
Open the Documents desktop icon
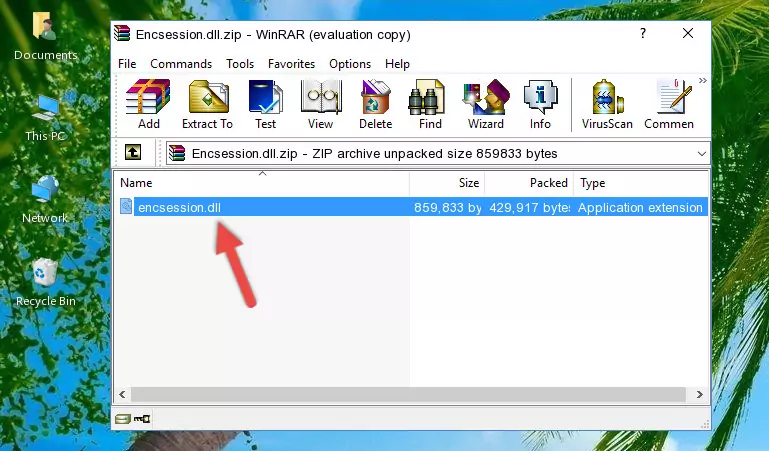(45, 37)
